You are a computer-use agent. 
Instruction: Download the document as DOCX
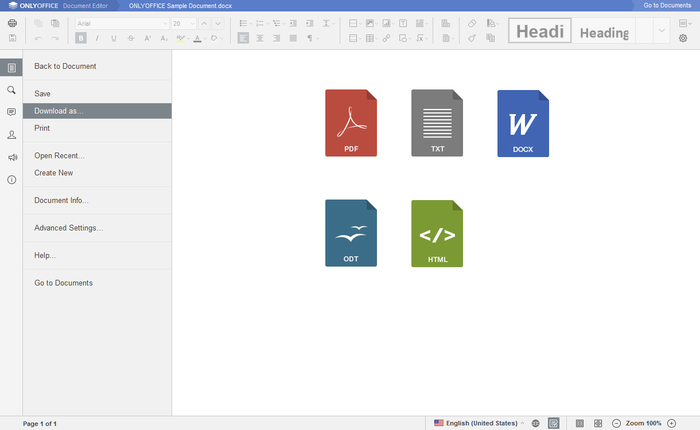pyautogui.click(x=523, y=123)
